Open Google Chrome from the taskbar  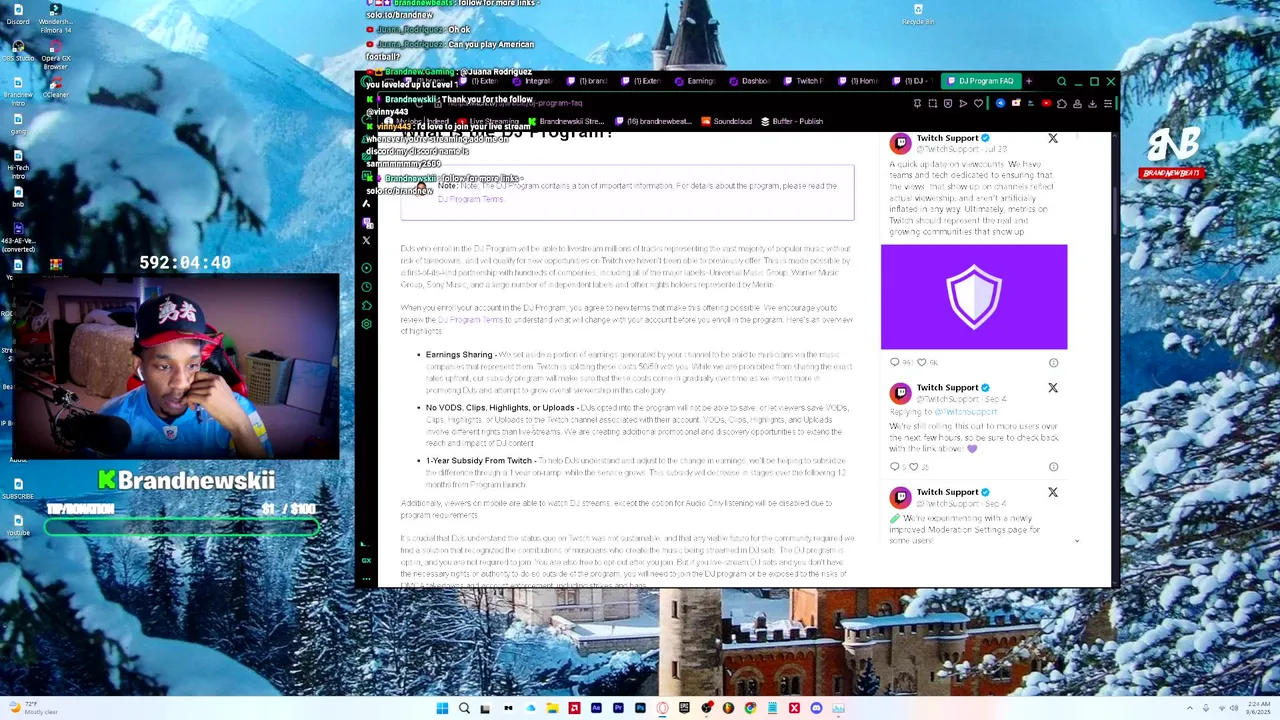point(750,708)
